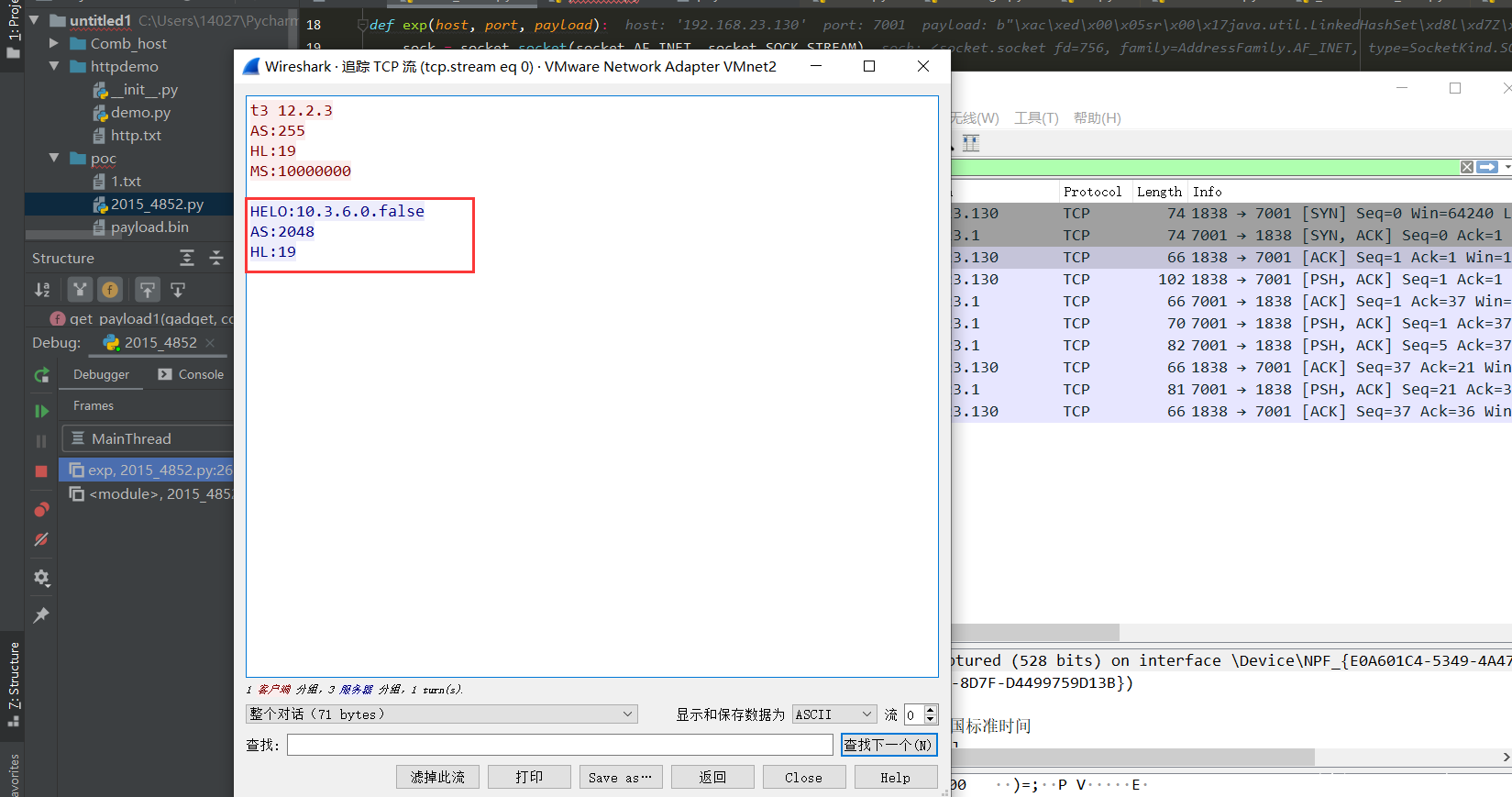Collapse all nodes in Structure panel
Viewport: 1512px width, 797px height.
pyautogui.click(x=216, y=258)
